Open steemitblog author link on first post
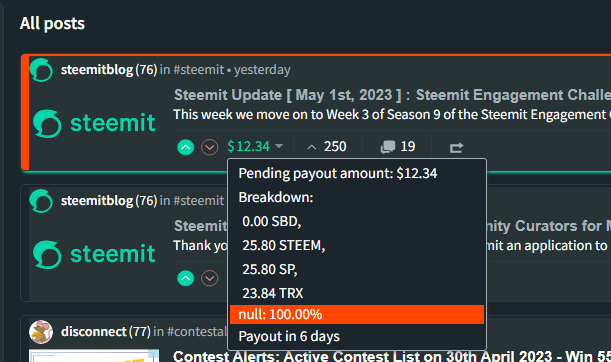The height and width of the screenshot is (362, 611). tap(97, 70)
